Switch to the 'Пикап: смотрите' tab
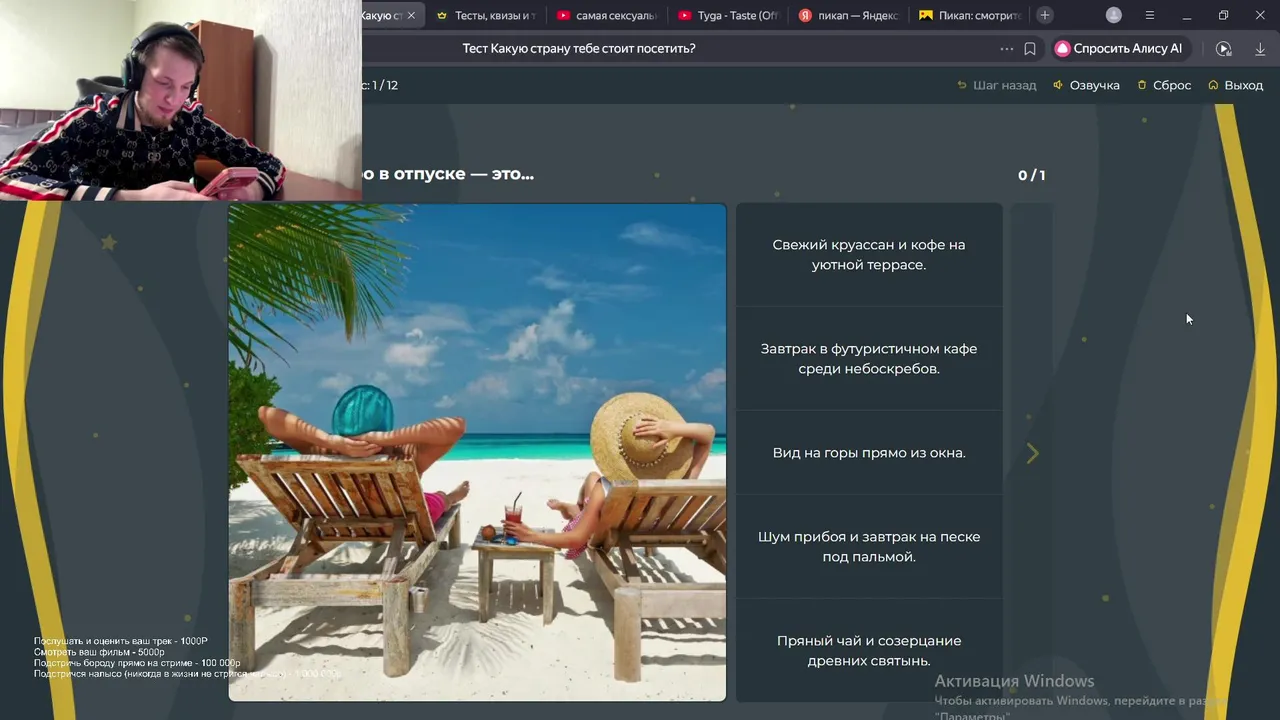The image size is (1280, 720). click(x=970, y=15)
